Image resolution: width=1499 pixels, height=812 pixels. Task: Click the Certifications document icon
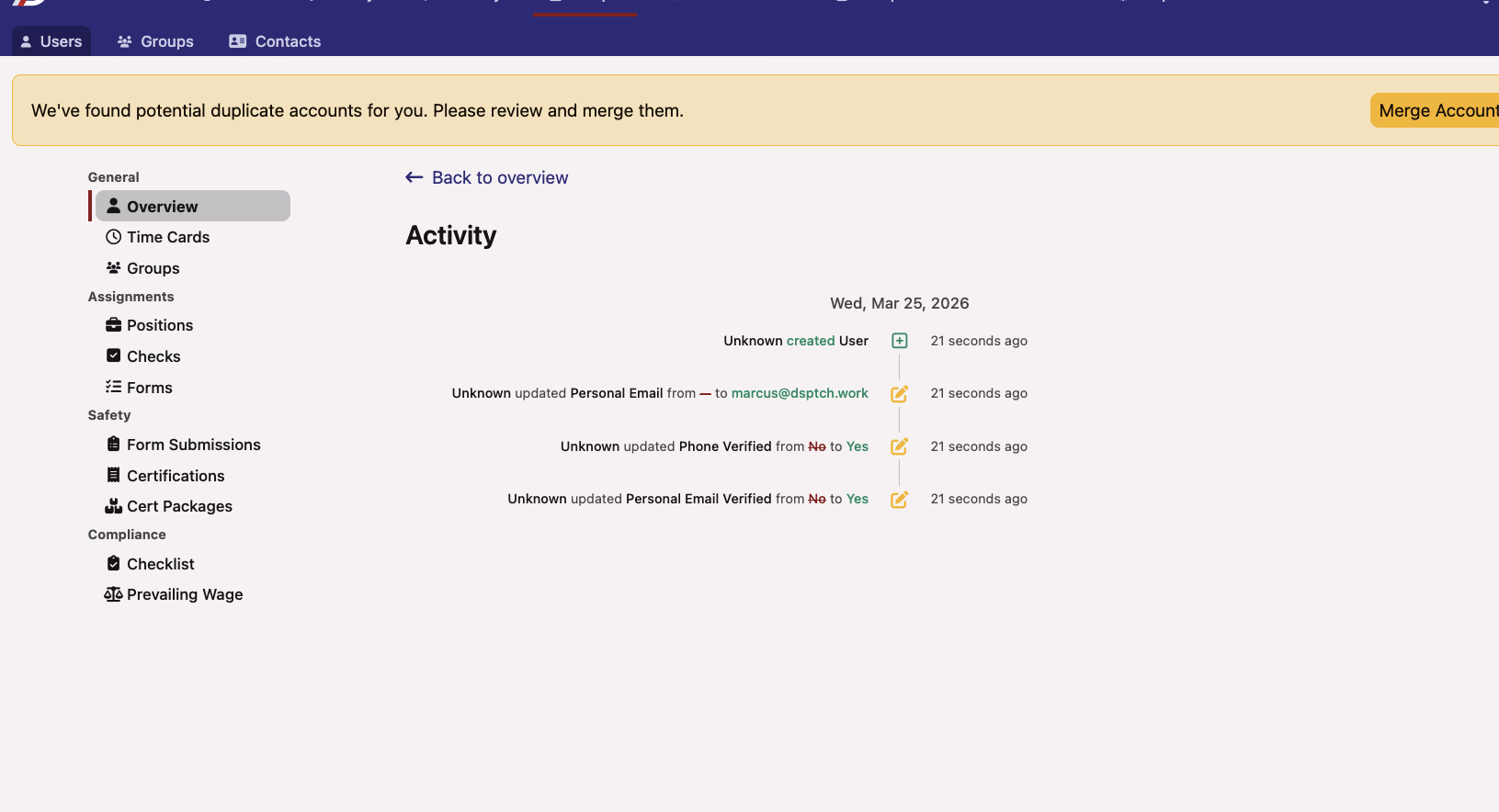pos(114,475)
